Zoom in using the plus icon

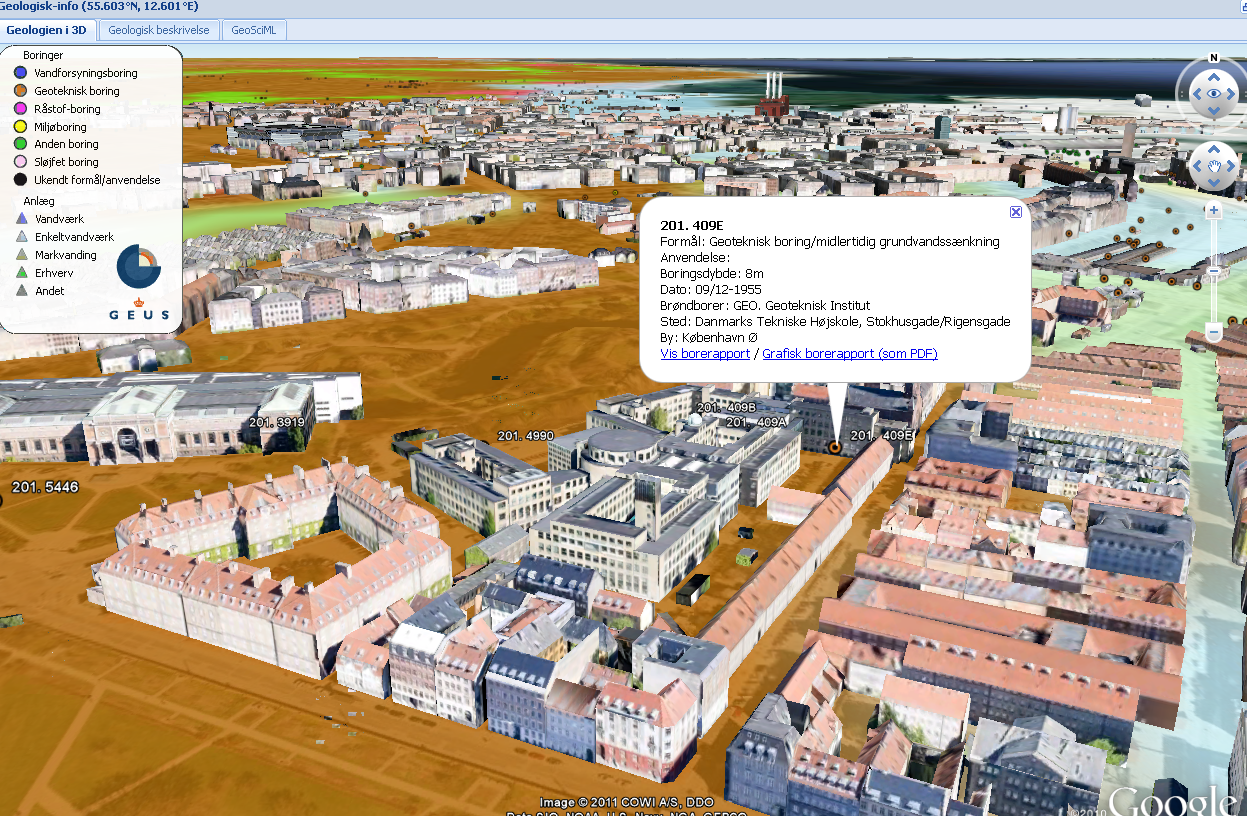click(x=1213, y=210)
